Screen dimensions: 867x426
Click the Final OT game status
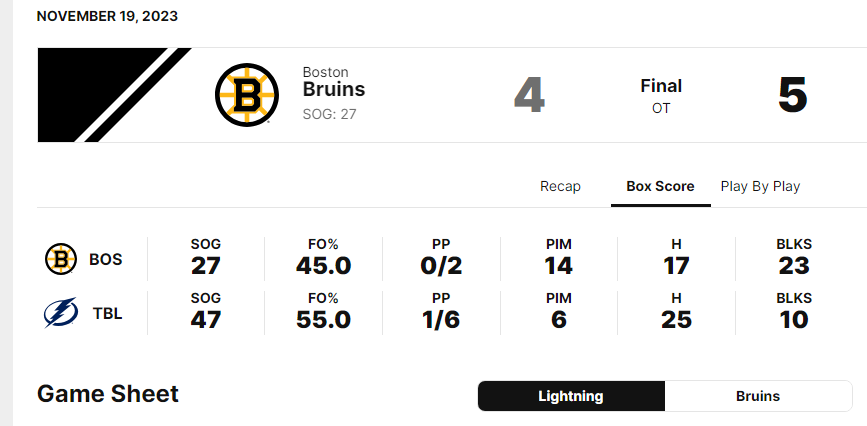[661, 95]
